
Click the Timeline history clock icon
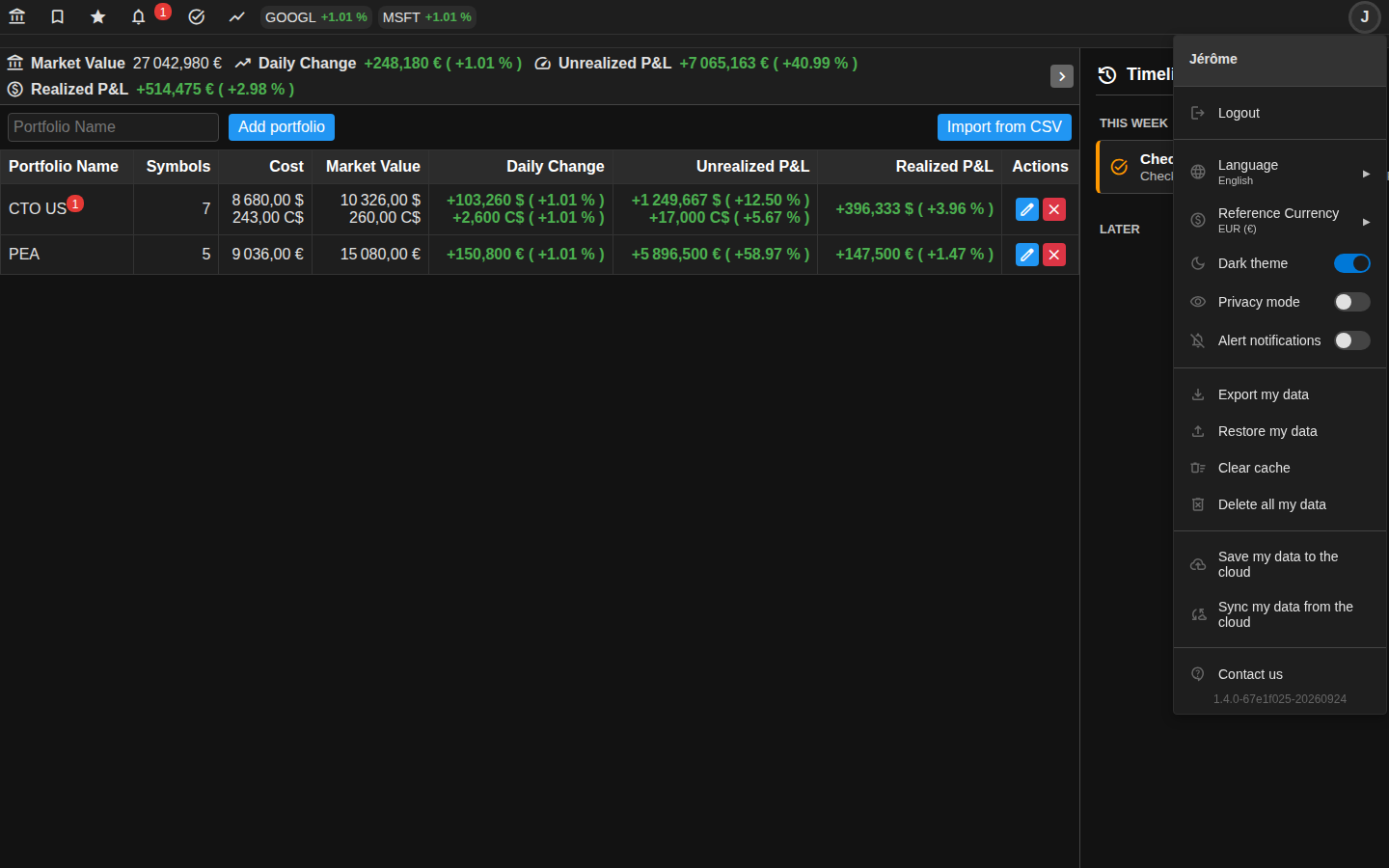click(x=1107, y=74)
